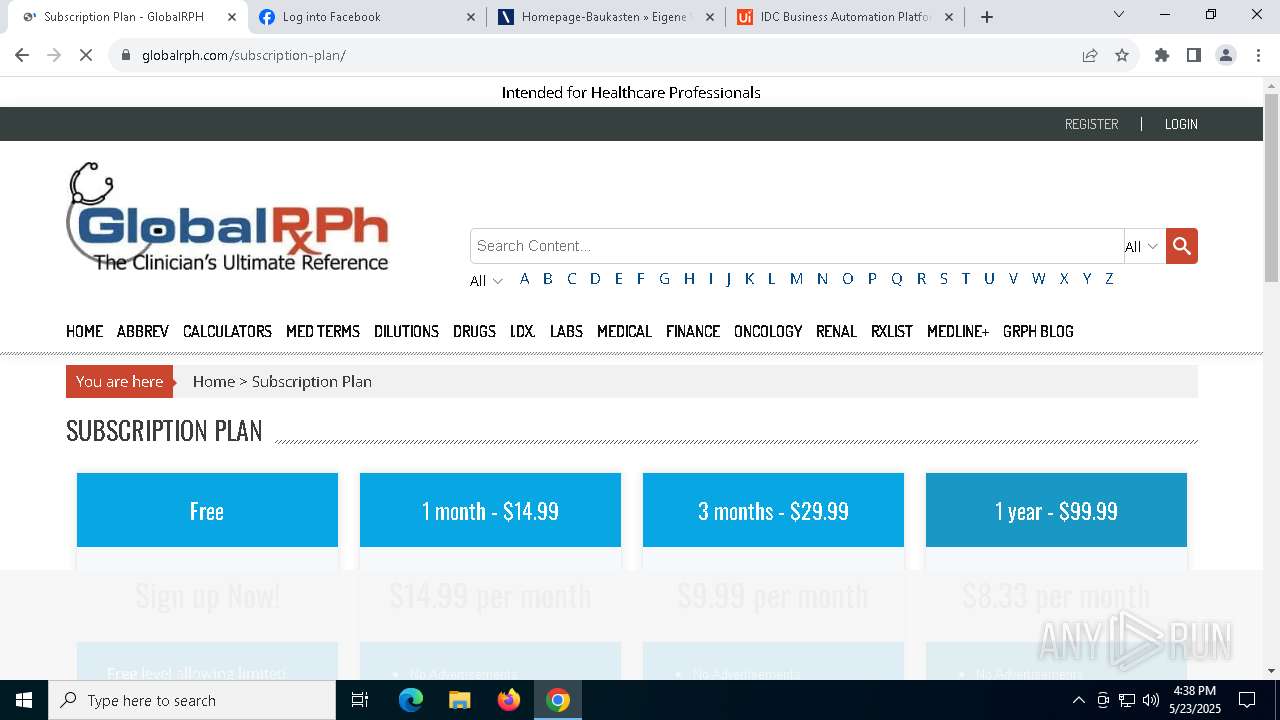Open search category All dropdown

pos(1142,246)
